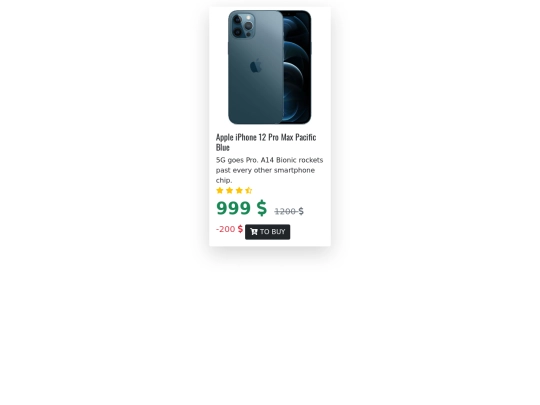Click the half-filled fourth rating star
This screenshot has height=405, width=540.
[x=249, y=190]
